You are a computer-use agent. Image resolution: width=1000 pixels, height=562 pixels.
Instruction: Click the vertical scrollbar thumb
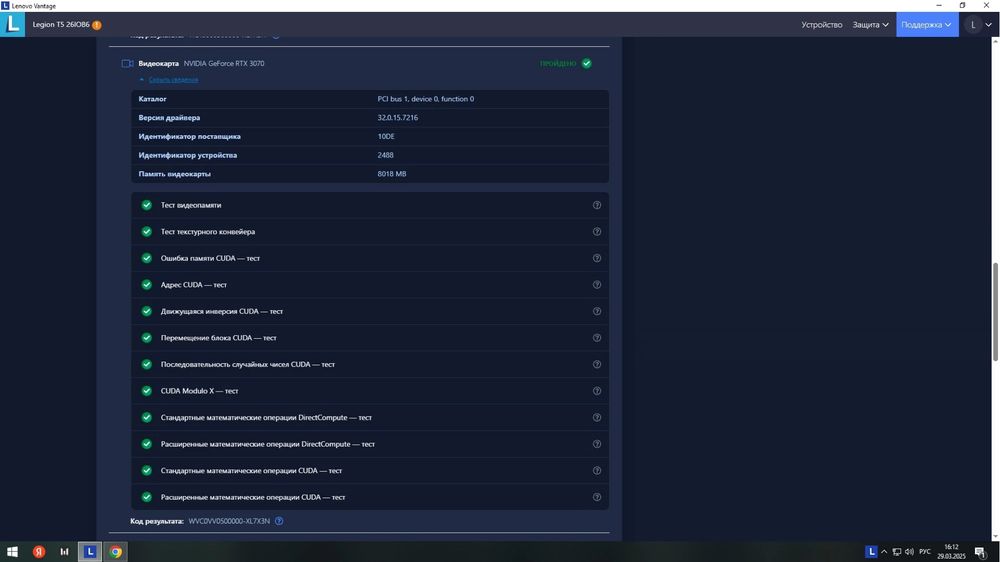995,312
